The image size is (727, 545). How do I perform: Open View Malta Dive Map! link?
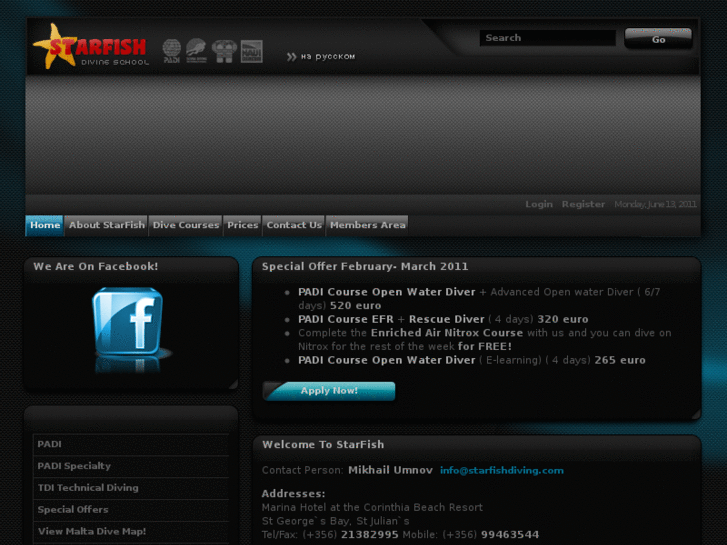tap(131, 532)
